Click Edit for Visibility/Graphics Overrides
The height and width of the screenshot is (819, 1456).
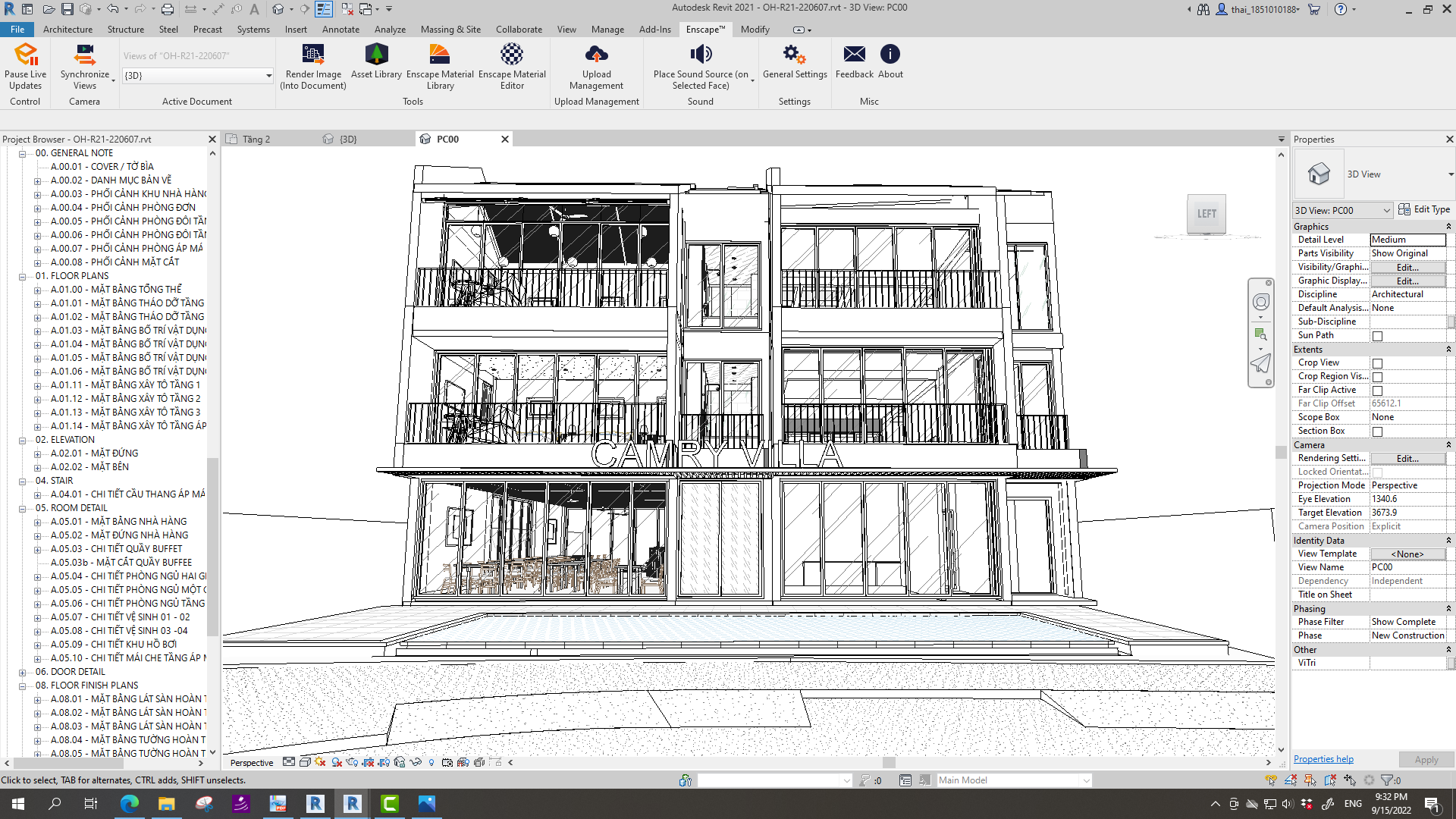(1407, 267)
